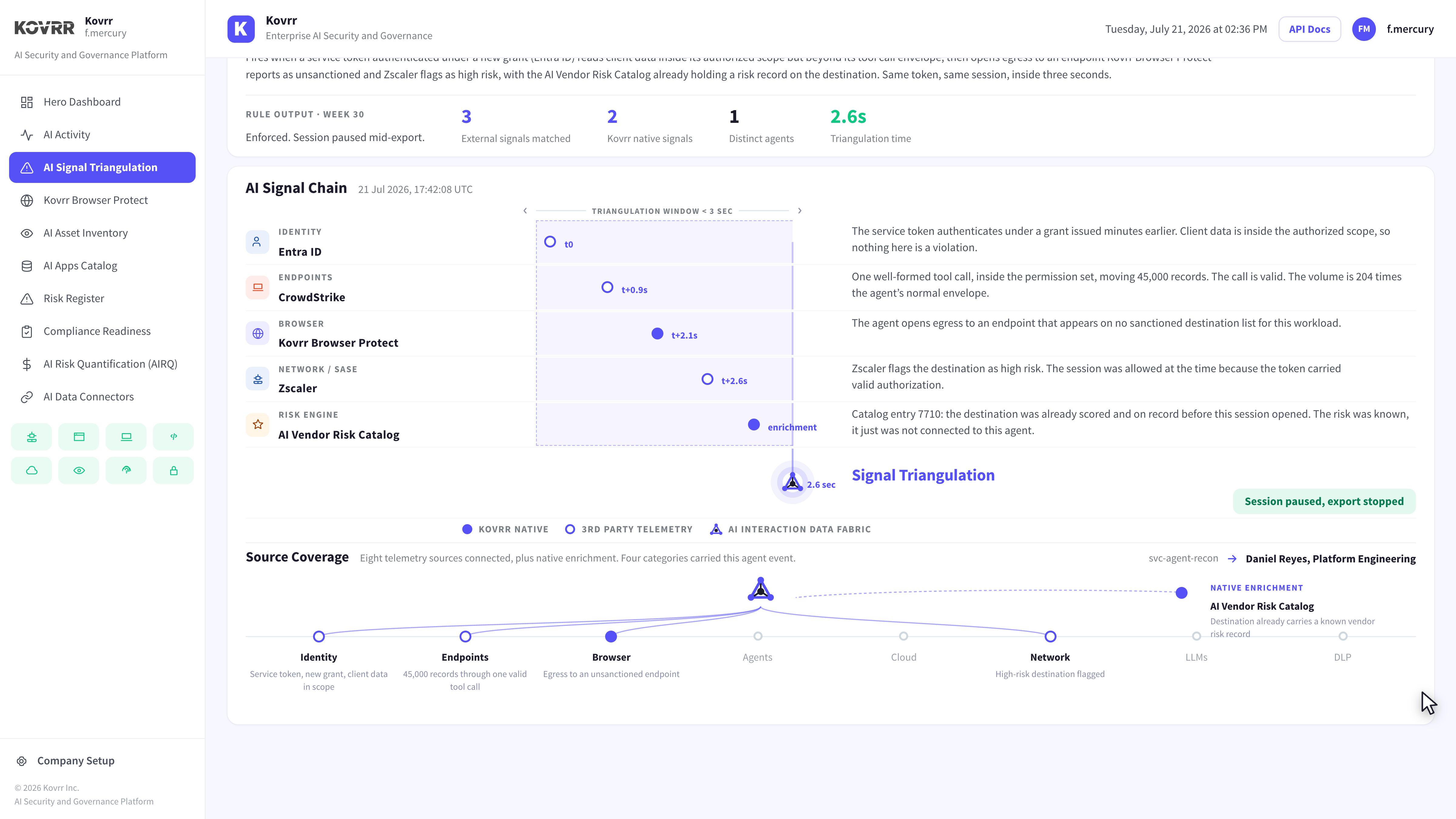Screen dimensions: 1456x819
Task: Click the green lock connector tile
Action: point(174,470)
